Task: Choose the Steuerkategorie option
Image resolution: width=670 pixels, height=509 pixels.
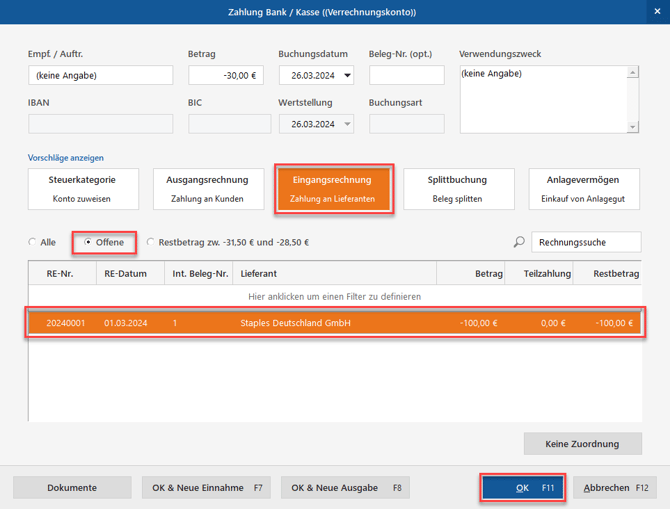Action: click(82, 189)
